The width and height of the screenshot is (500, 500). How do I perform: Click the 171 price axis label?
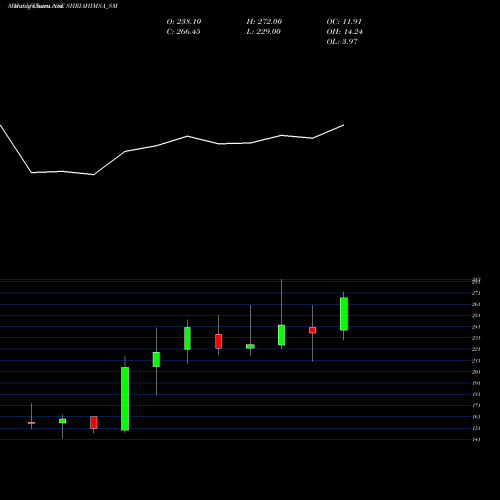[476, 406]
